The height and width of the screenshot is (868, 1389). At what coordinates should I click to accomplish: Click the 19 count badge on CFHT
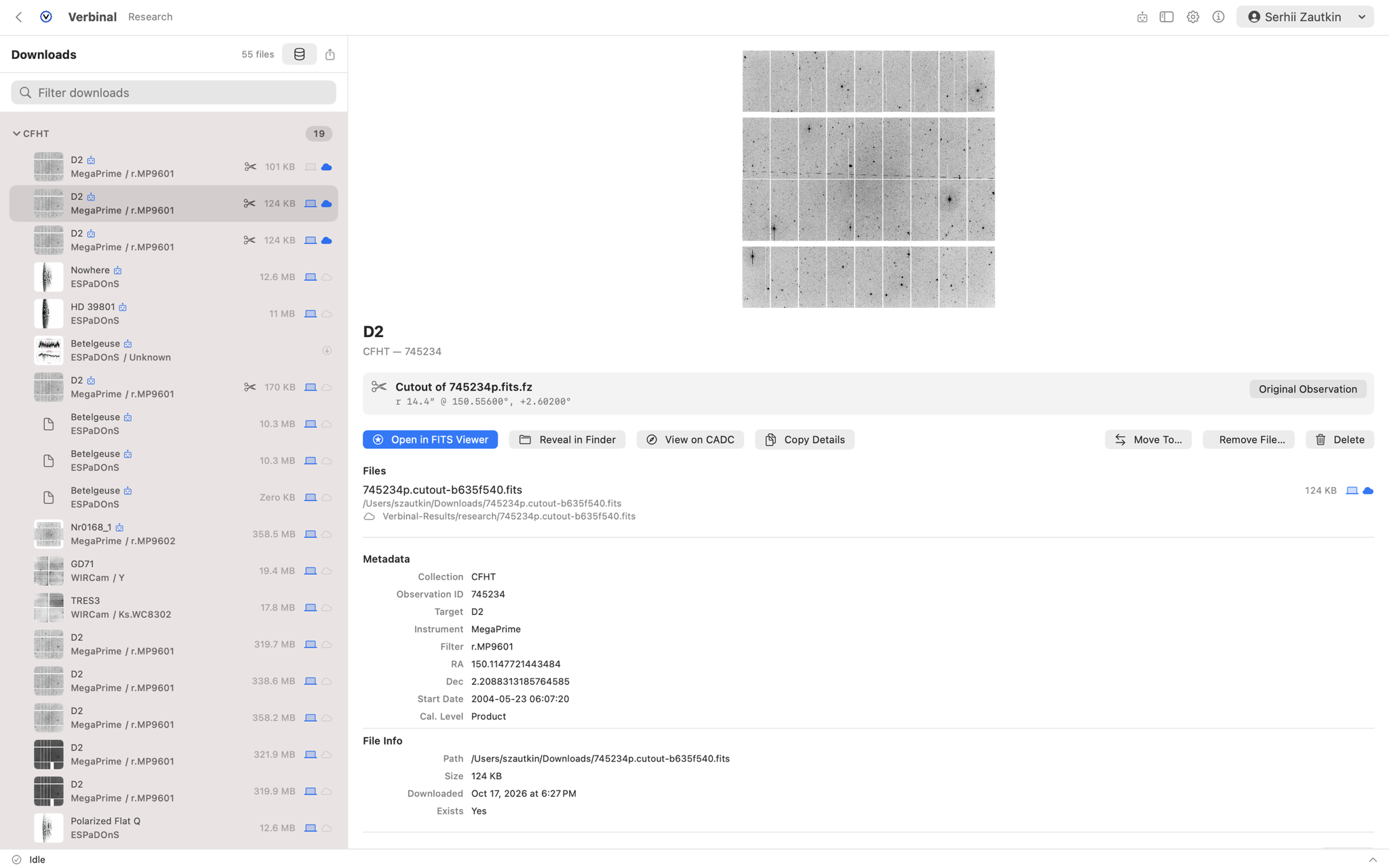pos(319,134)
